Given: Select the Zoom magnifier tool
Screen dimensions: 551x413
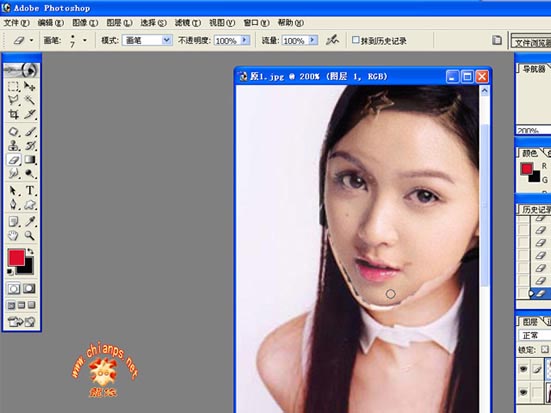Looking at the screenshot, I should click(30, 235).
